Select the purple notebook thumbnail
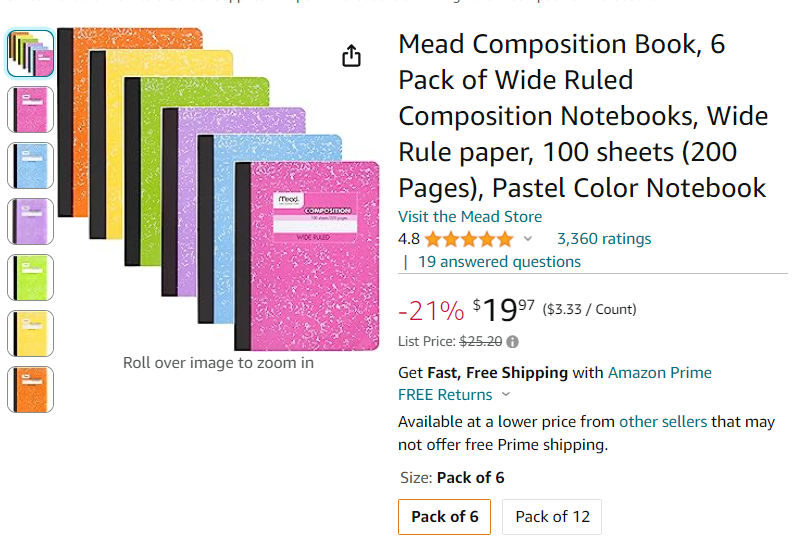 click(30, 222)
